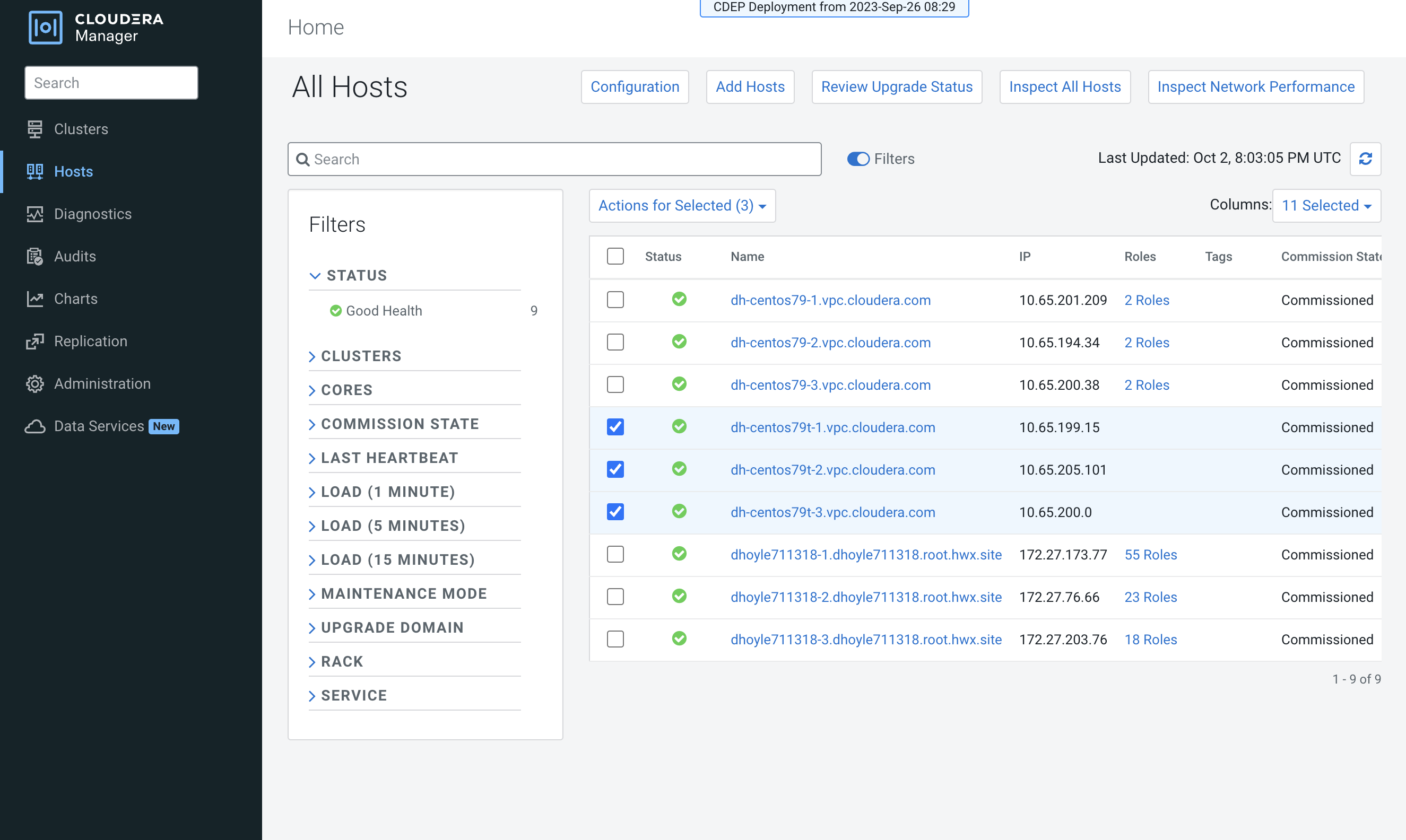Open the 11 Selected columns dropdown
Viewport: 1406px width, 840px height.
1325,205
